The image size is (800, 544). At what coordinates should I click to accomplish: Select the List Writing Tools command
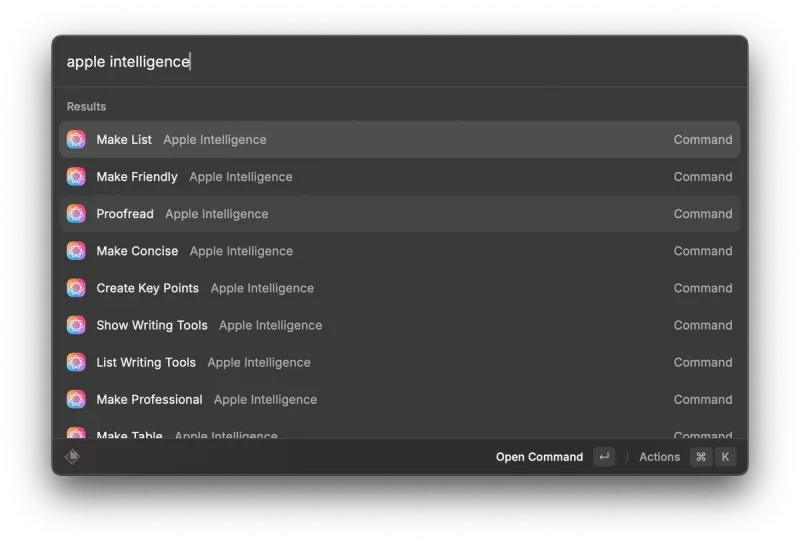tap(400, 362)
